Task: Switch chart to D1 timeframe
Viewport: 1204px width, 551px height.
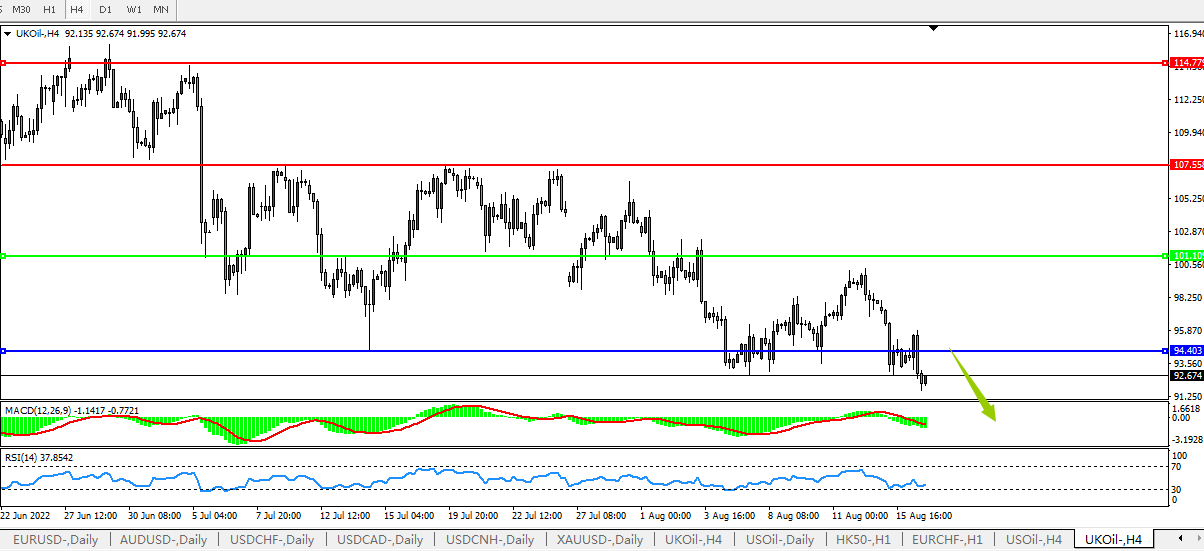Action: coord(105,9)
